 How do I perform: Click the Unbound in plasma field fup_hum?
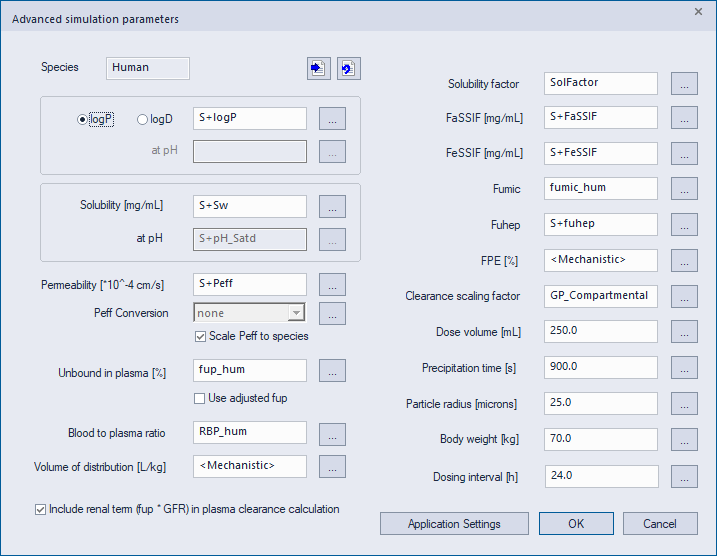250,370
